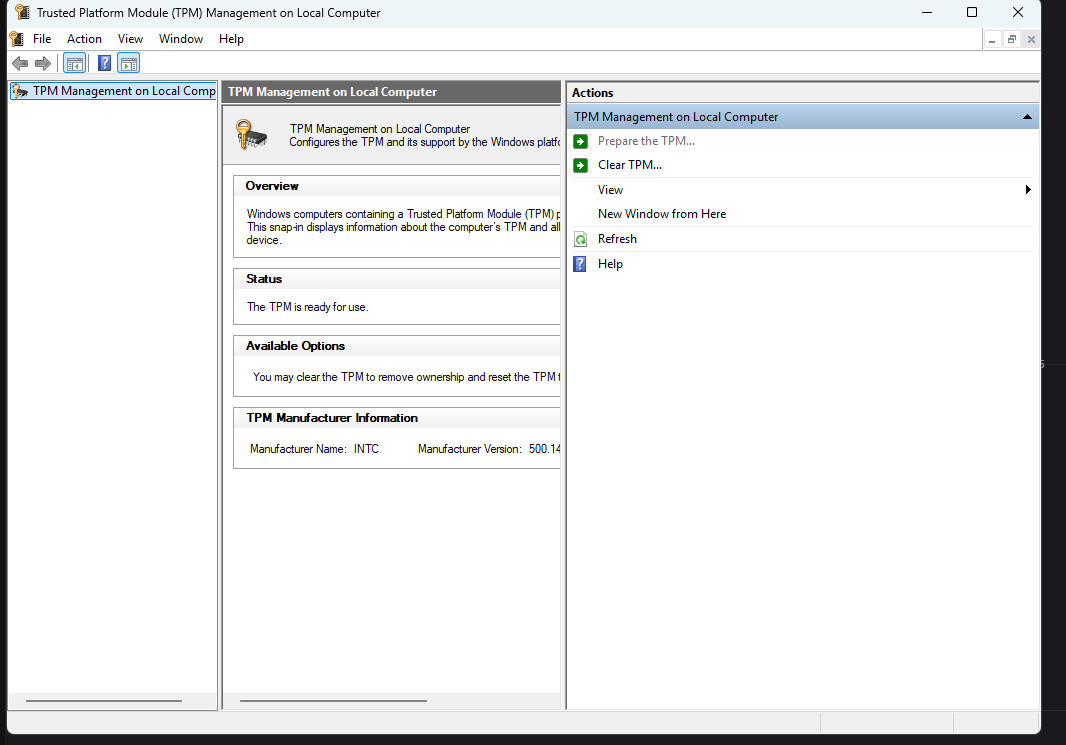Select Prepare the TPM... action

pos(647,141)
